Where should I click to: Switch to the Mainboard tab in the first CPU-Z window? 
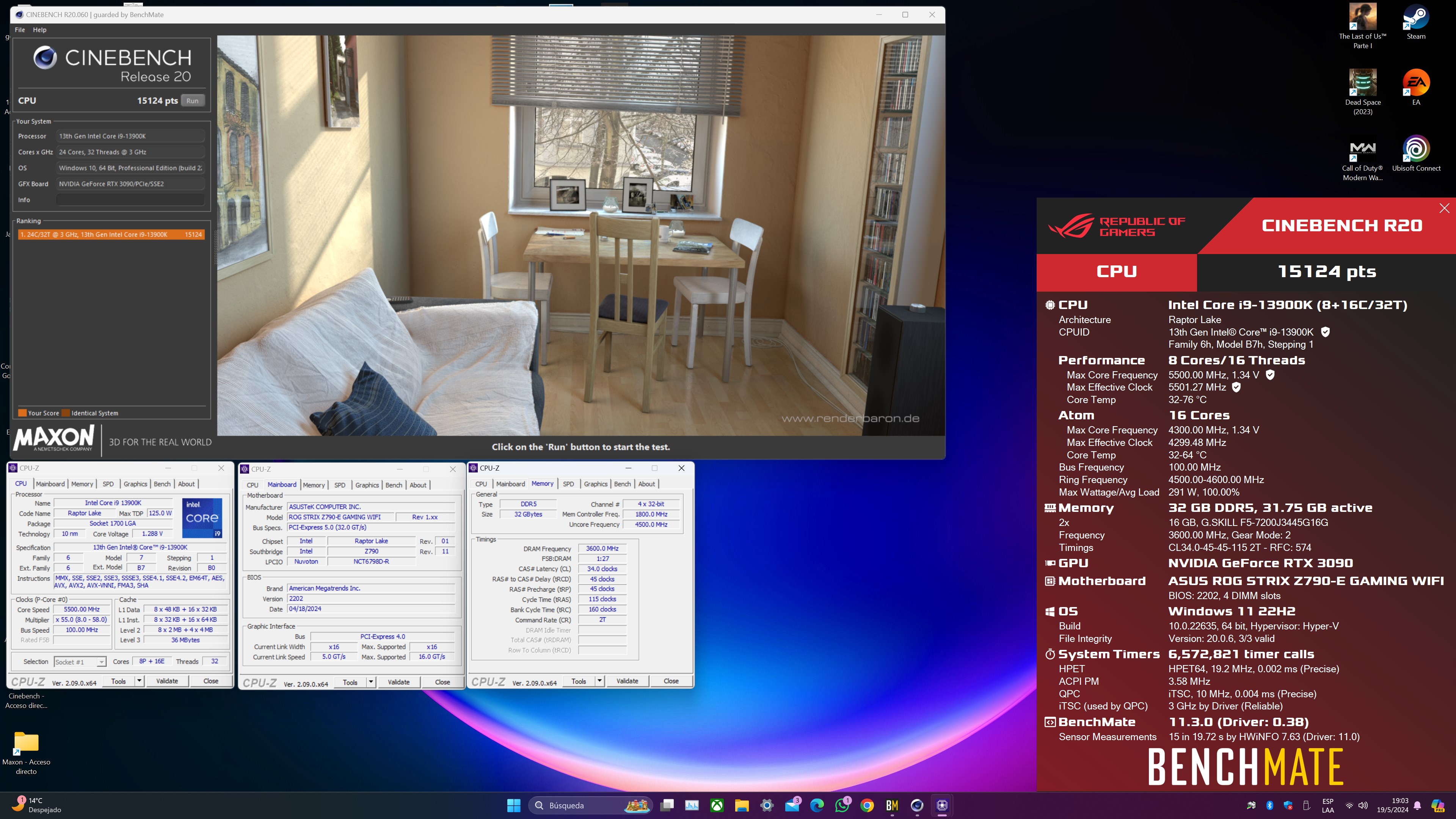(x=50, y=484)
